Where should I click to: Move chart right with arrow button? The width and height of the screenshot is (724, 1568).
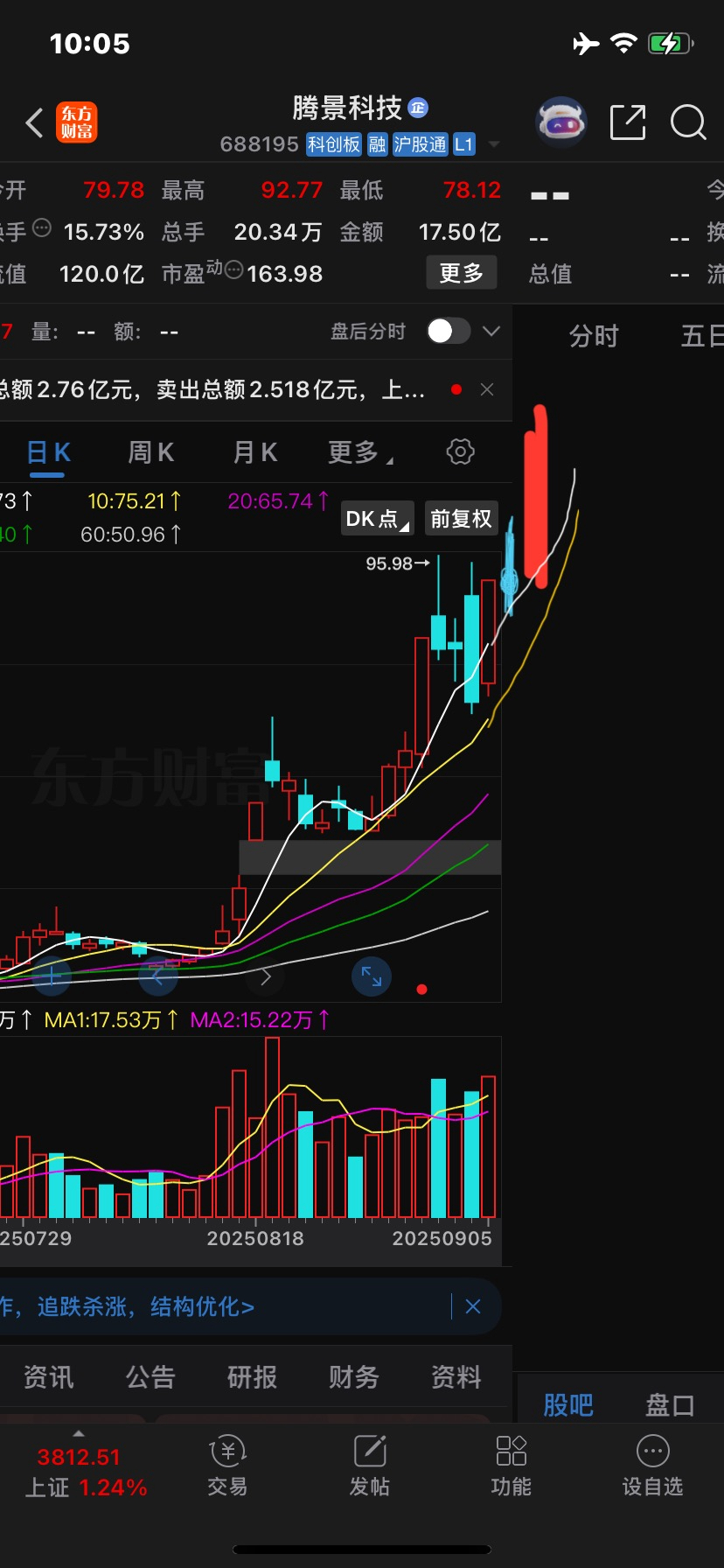point(266,976)
